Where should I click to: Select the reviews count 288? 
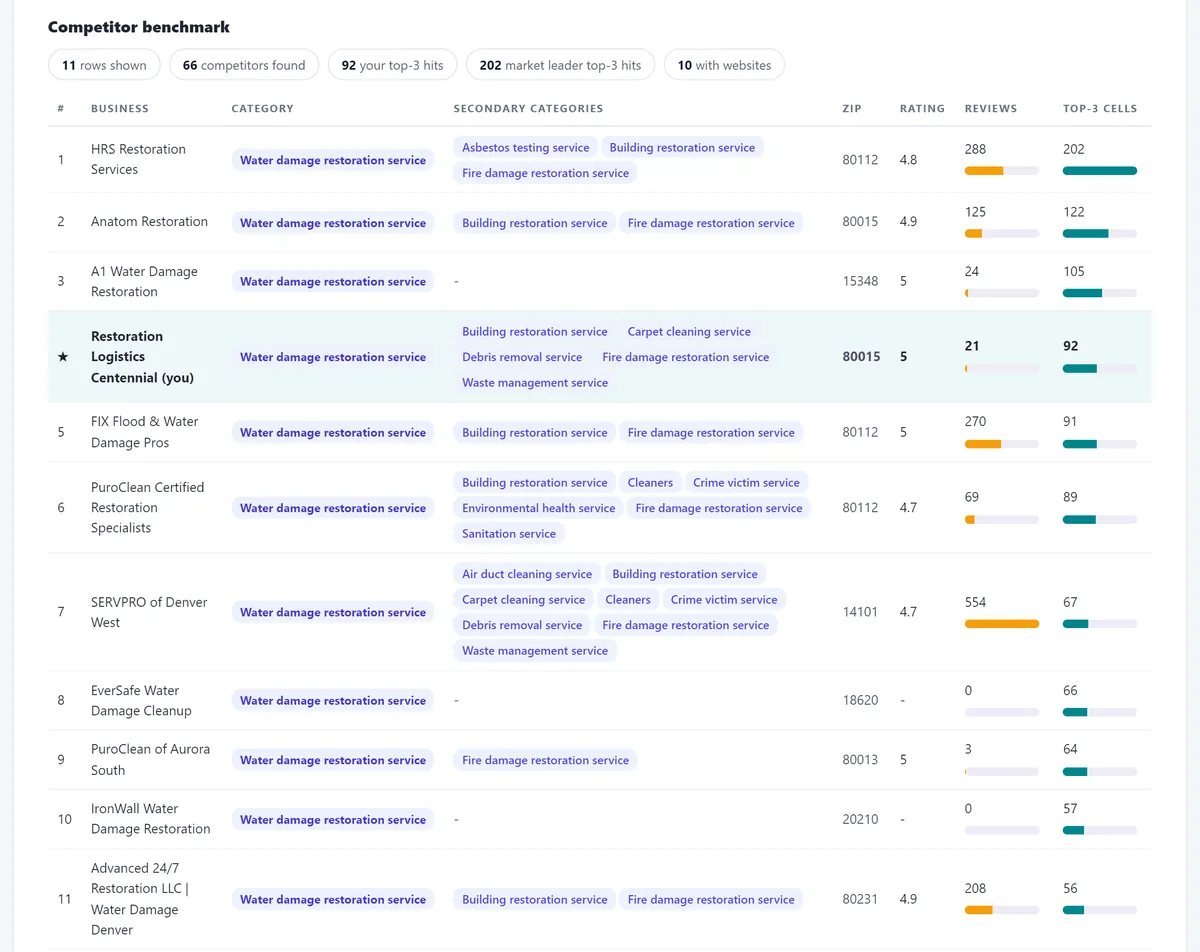tap(975, 149)
